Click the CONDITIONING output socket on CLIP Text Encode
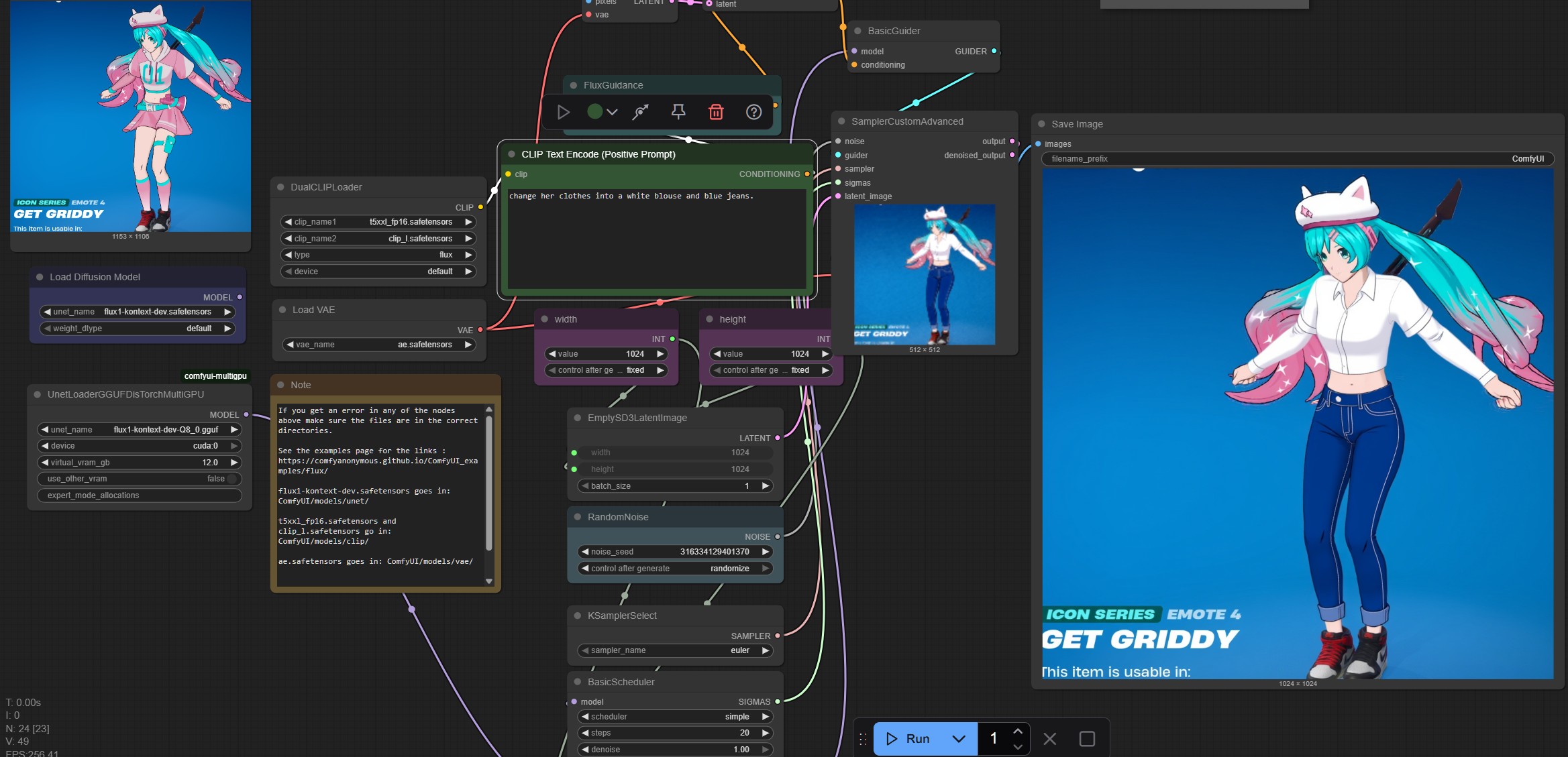The width and height of the screenshot is (1568, 757). [x=807, y=174]
